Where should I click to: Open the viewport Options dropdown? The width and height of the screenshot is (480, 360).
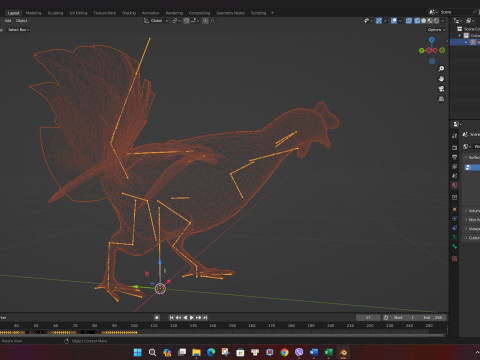point(436,30)
